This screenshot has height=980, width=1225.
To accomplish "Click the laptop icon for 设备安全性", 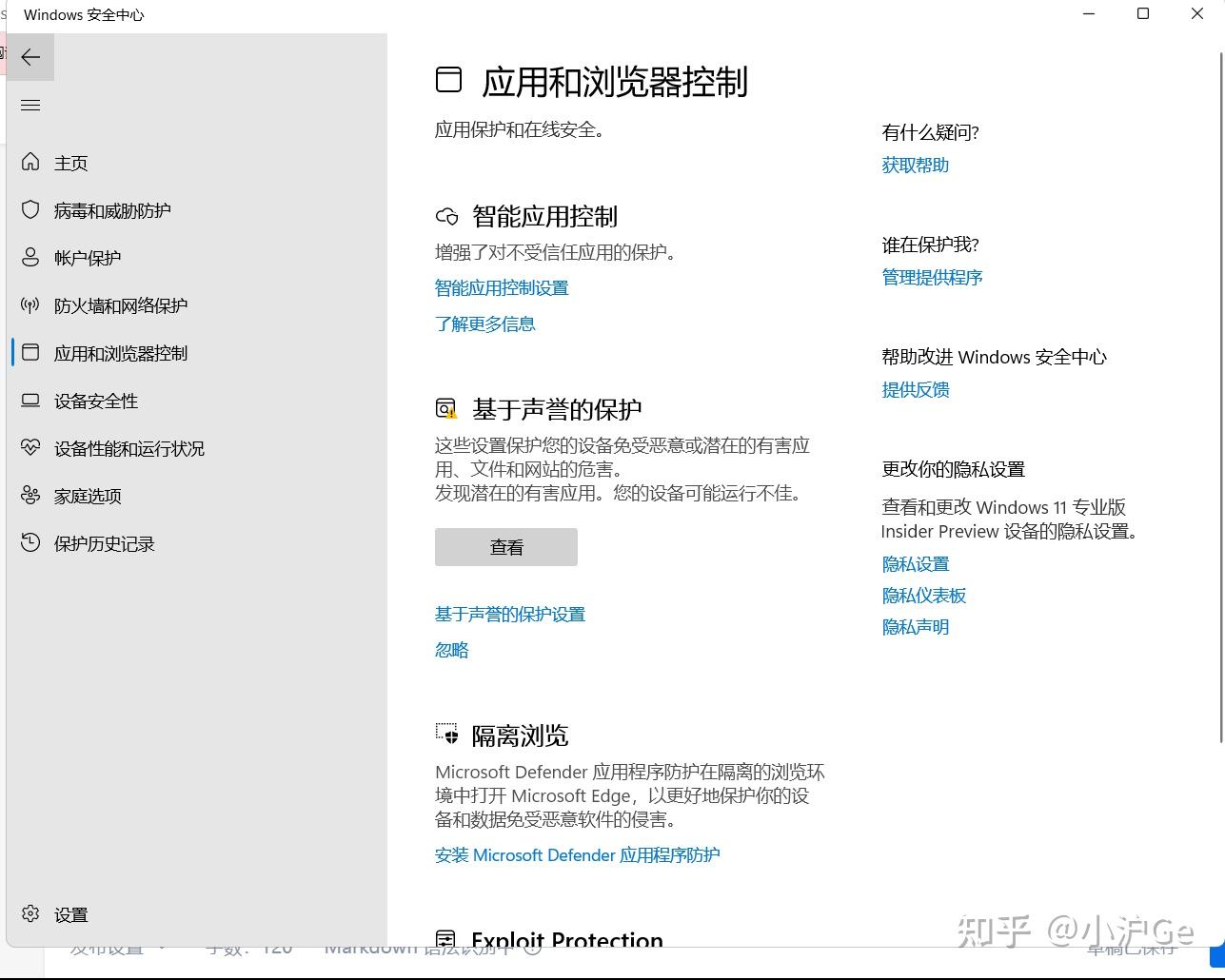I will (30, 400).
